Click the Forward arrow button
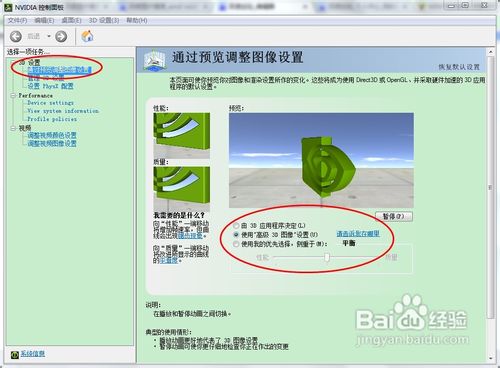 pos(61,36)
